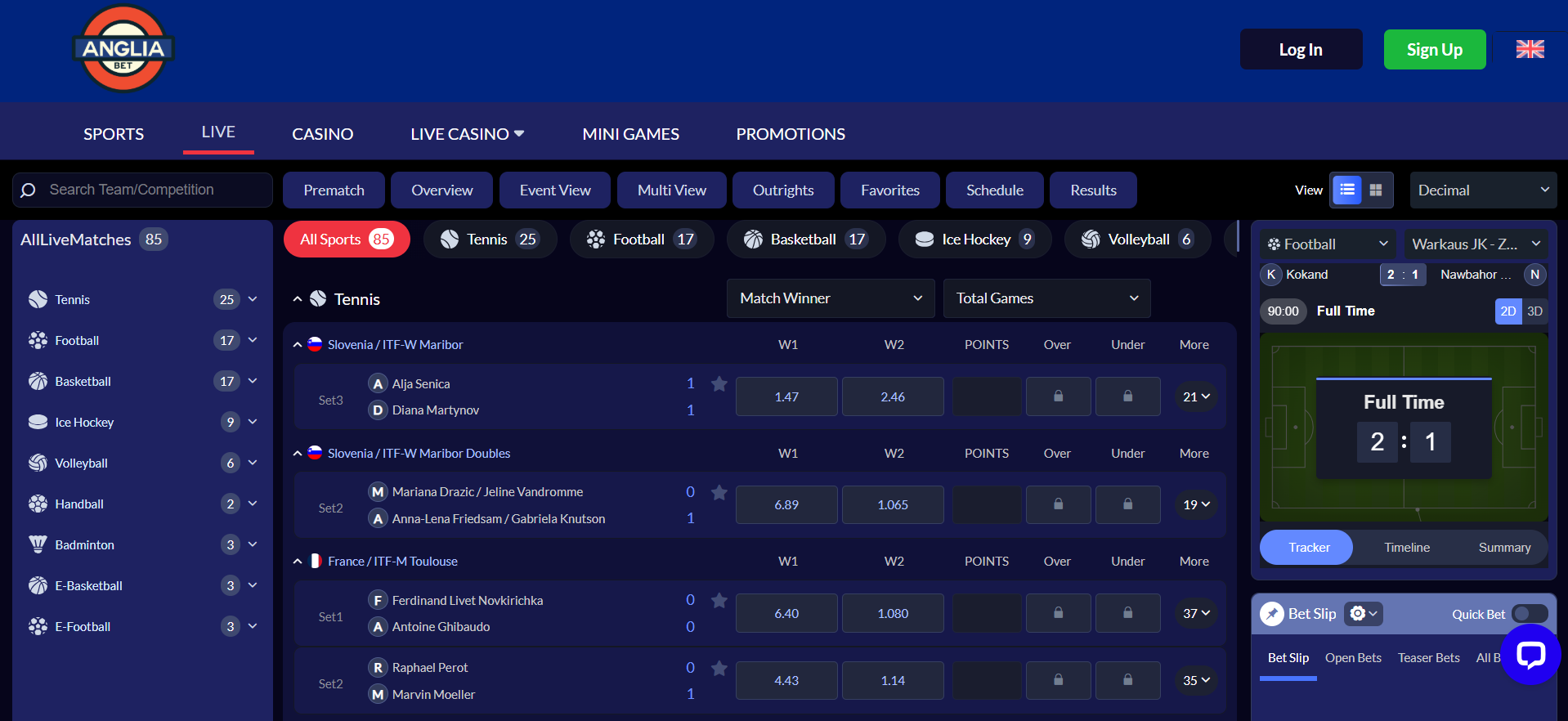Open the Decimal odds format dropdown
1568x721 pixels.
1483,190
